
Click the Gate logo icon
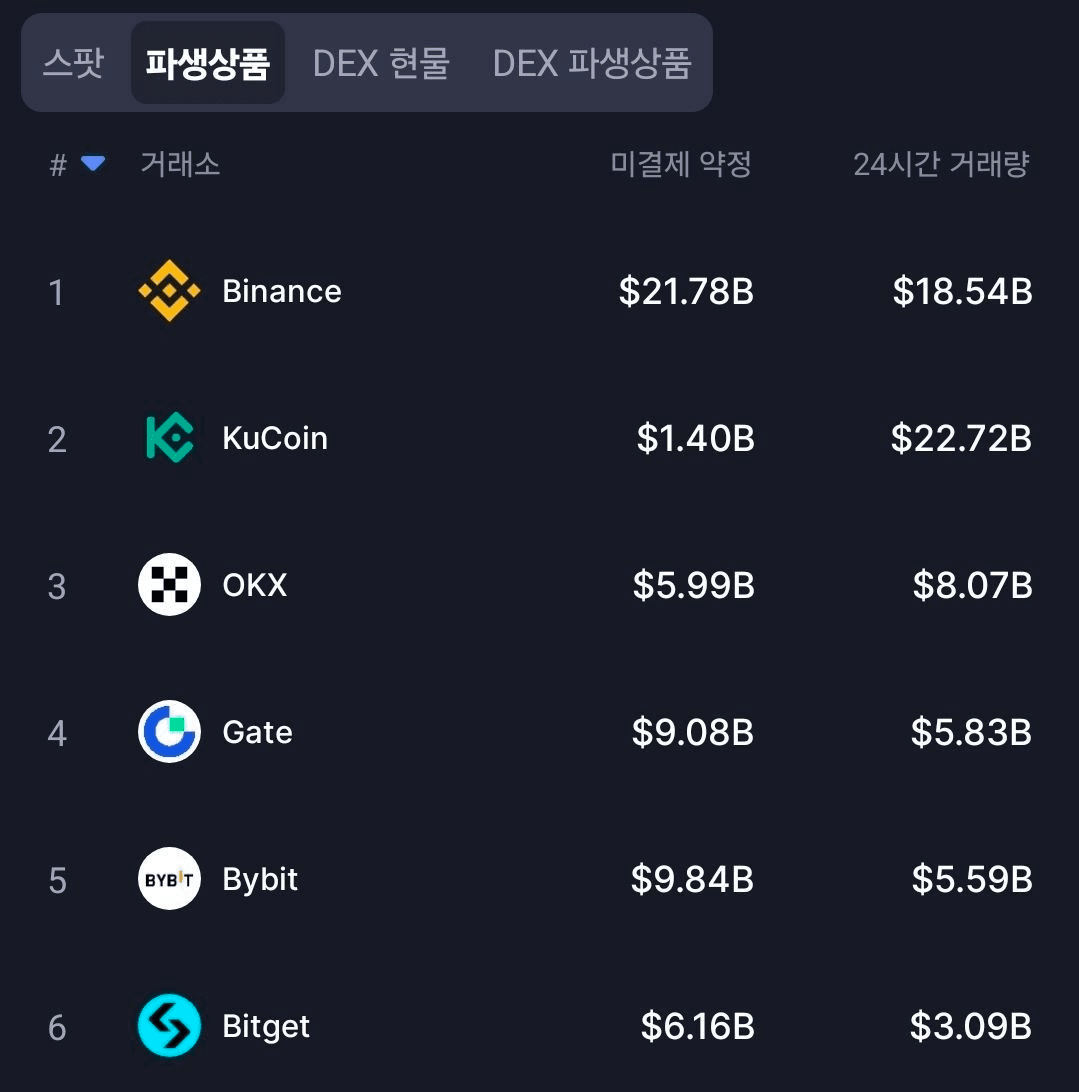pos(169,732)
